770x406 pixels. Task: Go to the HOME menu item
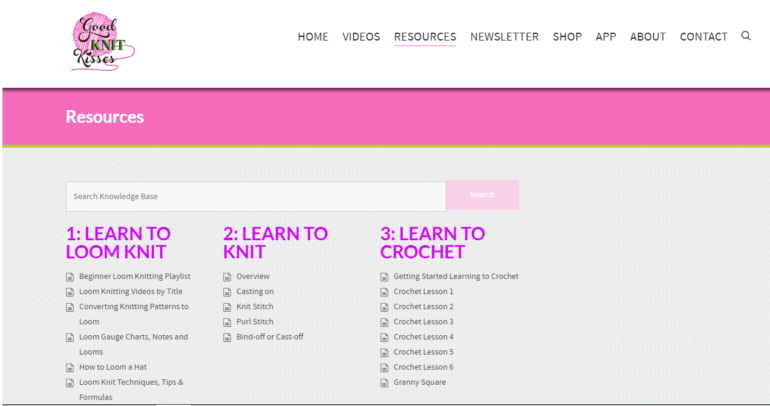click(313, 37)
